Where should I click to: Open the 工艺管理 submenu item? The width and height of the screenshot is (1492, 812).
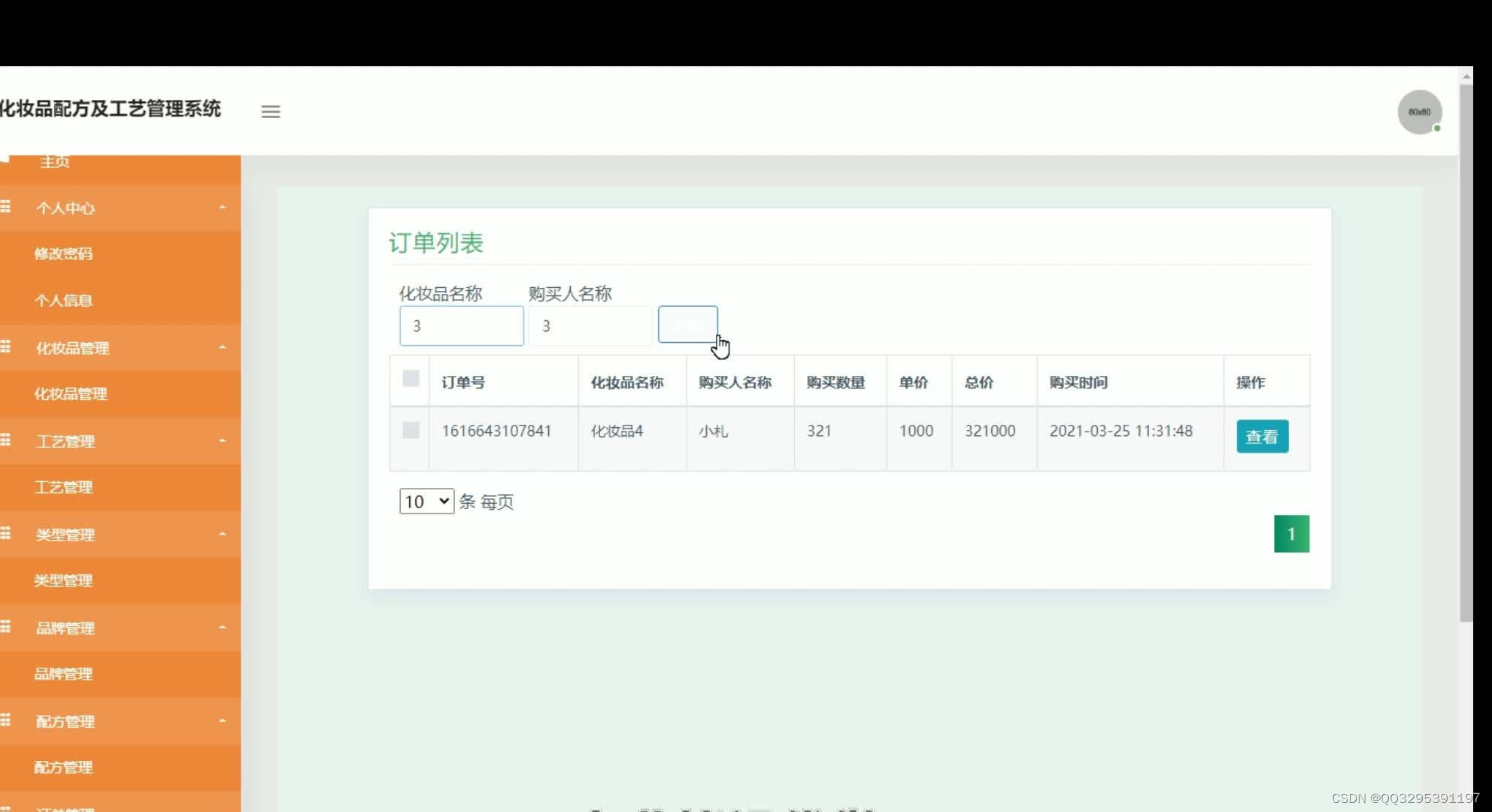pyautogui.click(x=63, y=487)
